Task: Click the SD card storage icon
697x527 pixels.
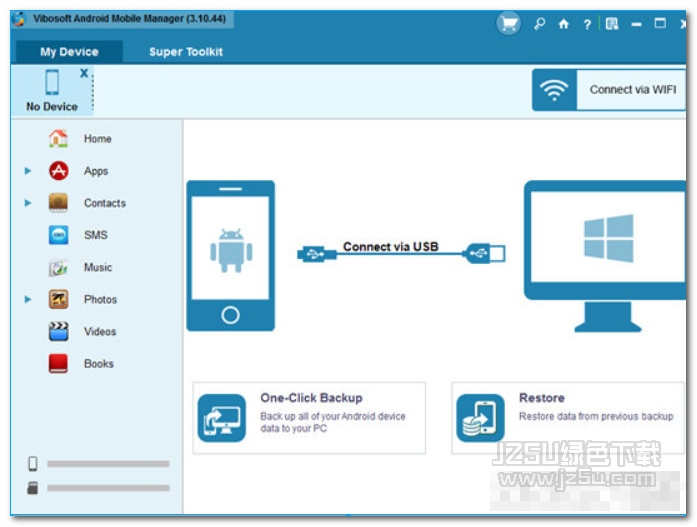Action: (x=32, y=487)
